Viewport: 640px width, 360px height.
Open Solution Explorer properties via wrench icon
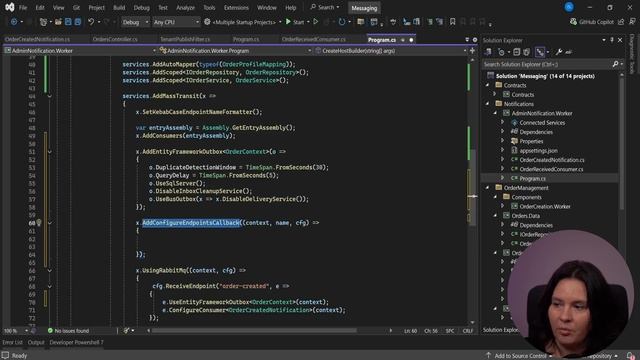click(x=558, y=52)
